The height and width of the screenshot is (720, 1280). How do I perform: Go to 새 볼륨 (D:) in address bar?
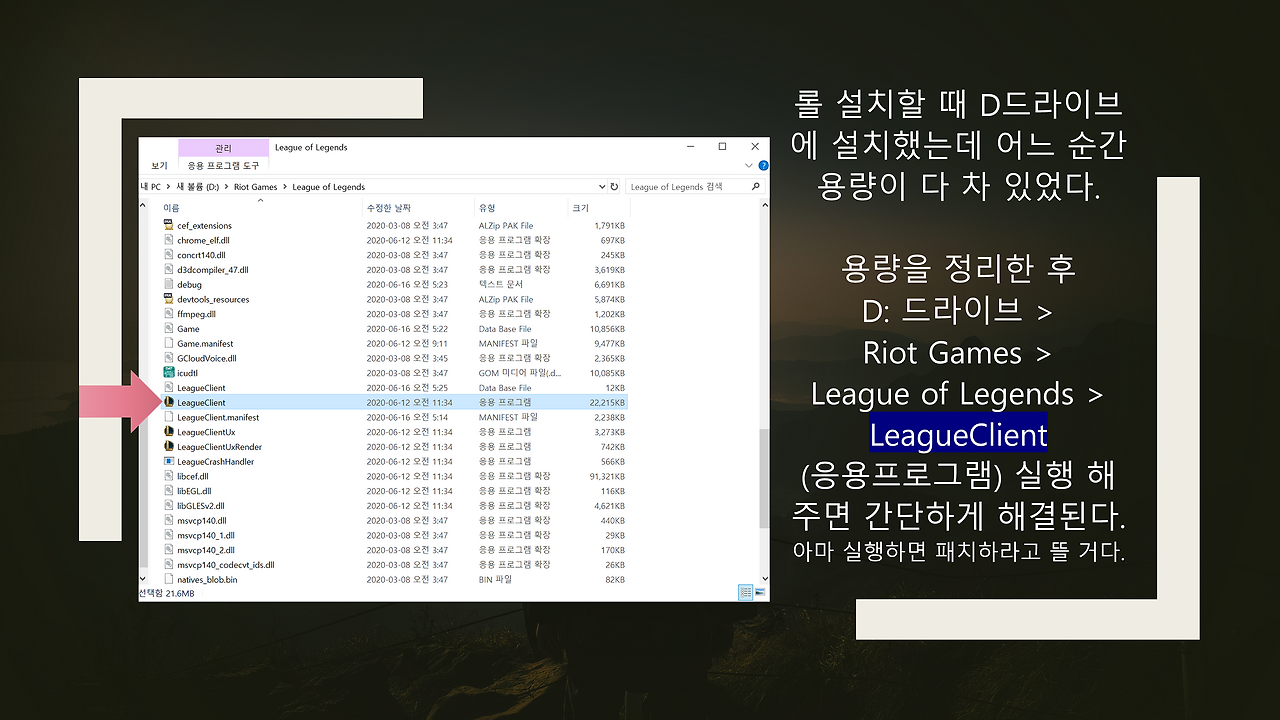pos(198,187)
